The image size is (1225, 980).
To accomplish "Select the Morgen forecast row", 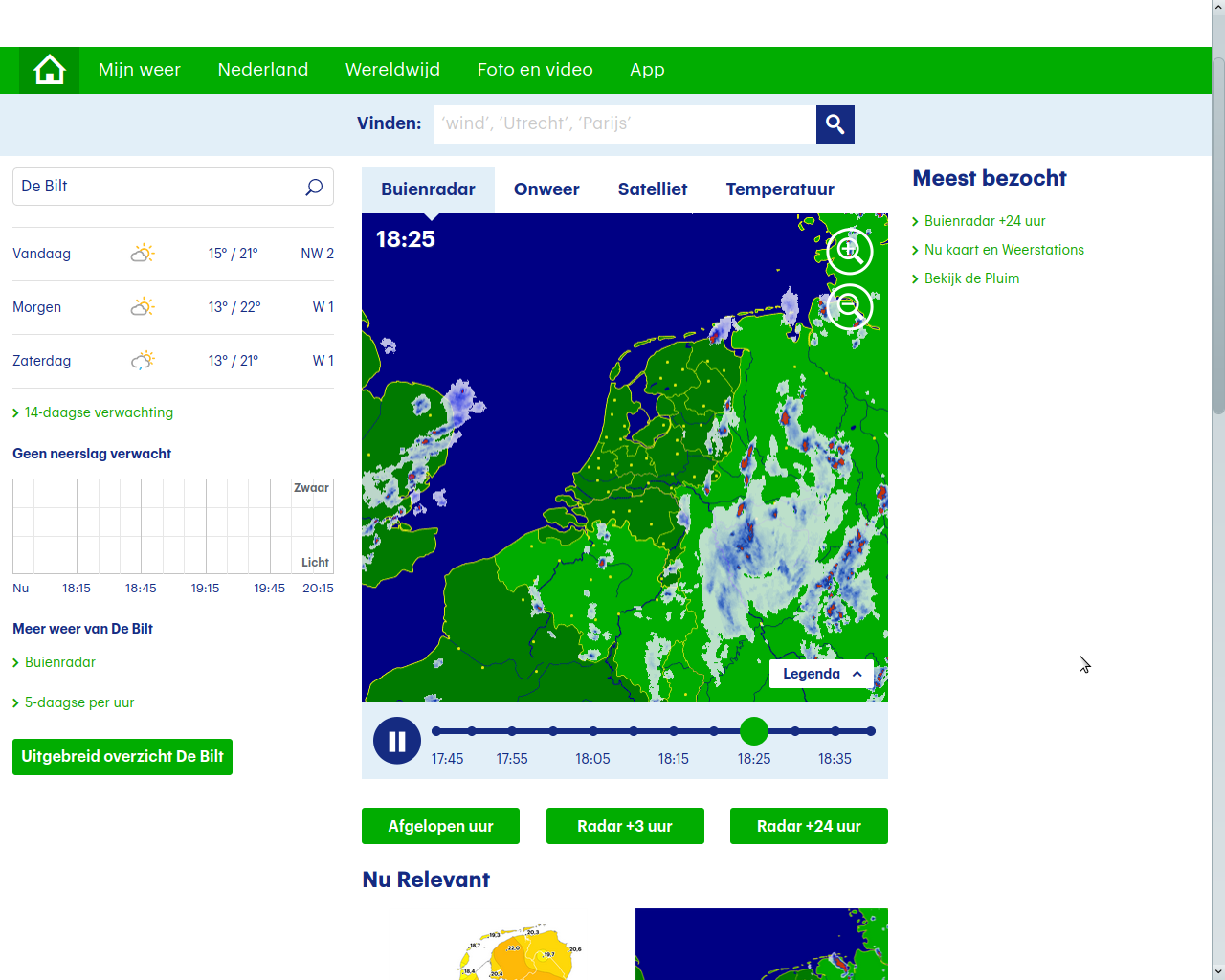I will [173, 307].
